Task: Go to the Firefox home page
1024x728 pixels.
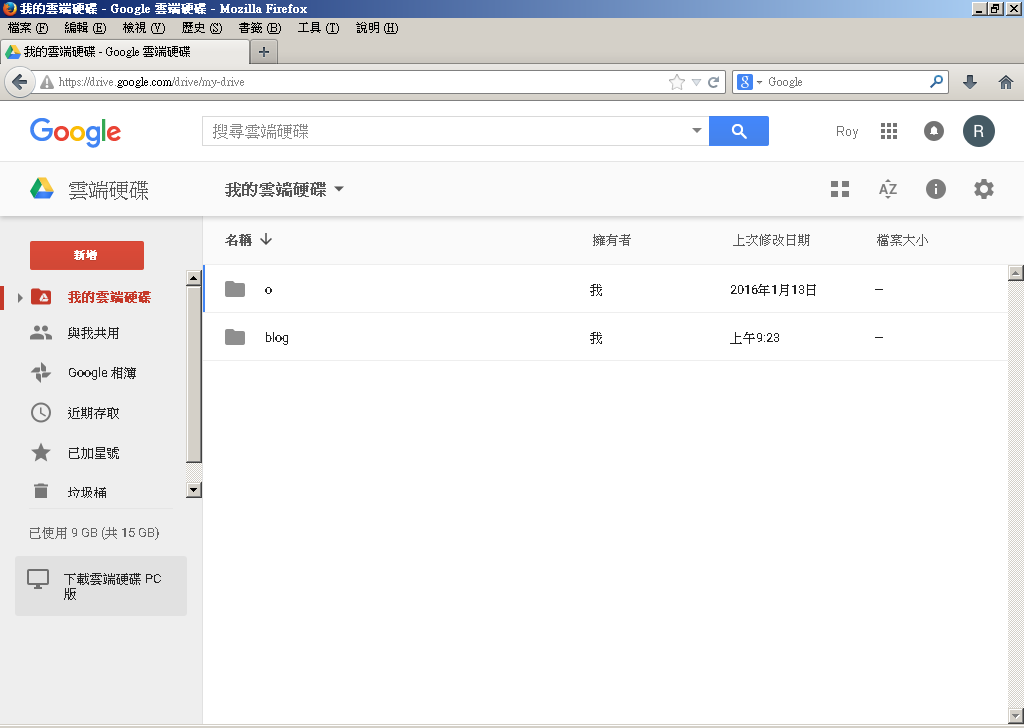Action: tap(1006, 82)
